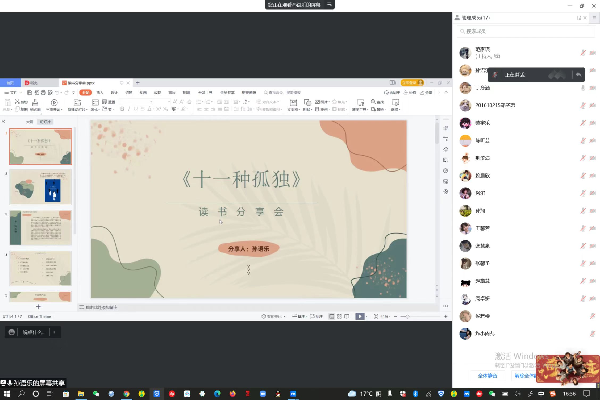Click the play-from-current-slide icon in the ribbon
Screen dimensions: 600x400
tap(52, 102)
